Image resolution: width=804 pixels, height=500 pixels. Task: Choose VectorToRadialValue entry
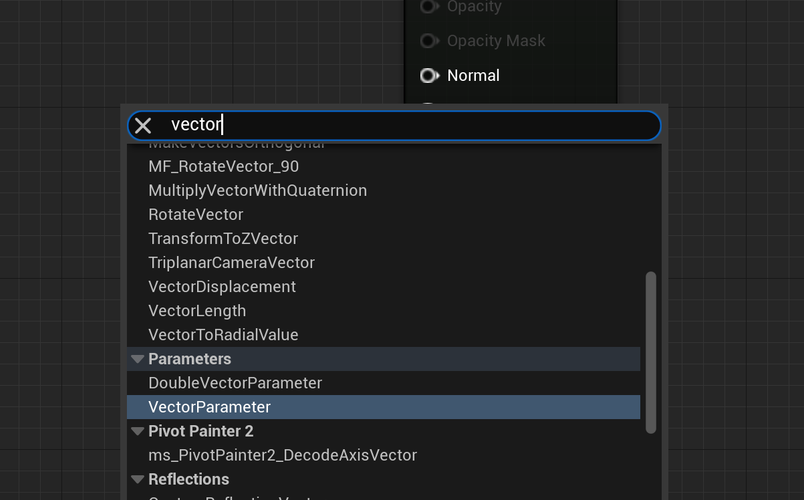223,334
